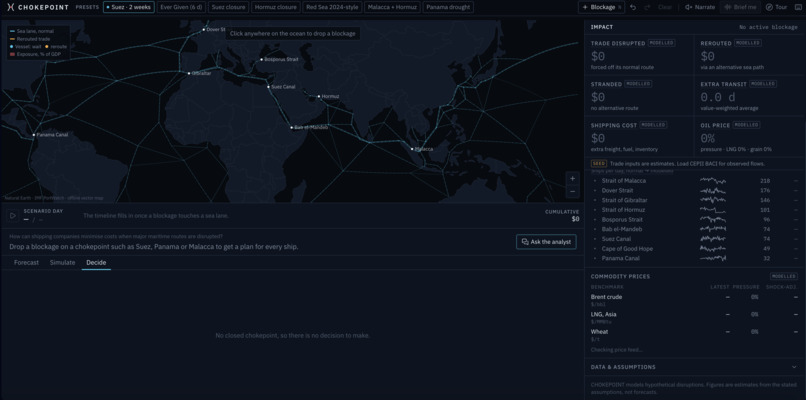Redo arrow icon in top toolbar
Image resolution: width=806 pixels, height=400 pixels.
click(x=647, y=7)
